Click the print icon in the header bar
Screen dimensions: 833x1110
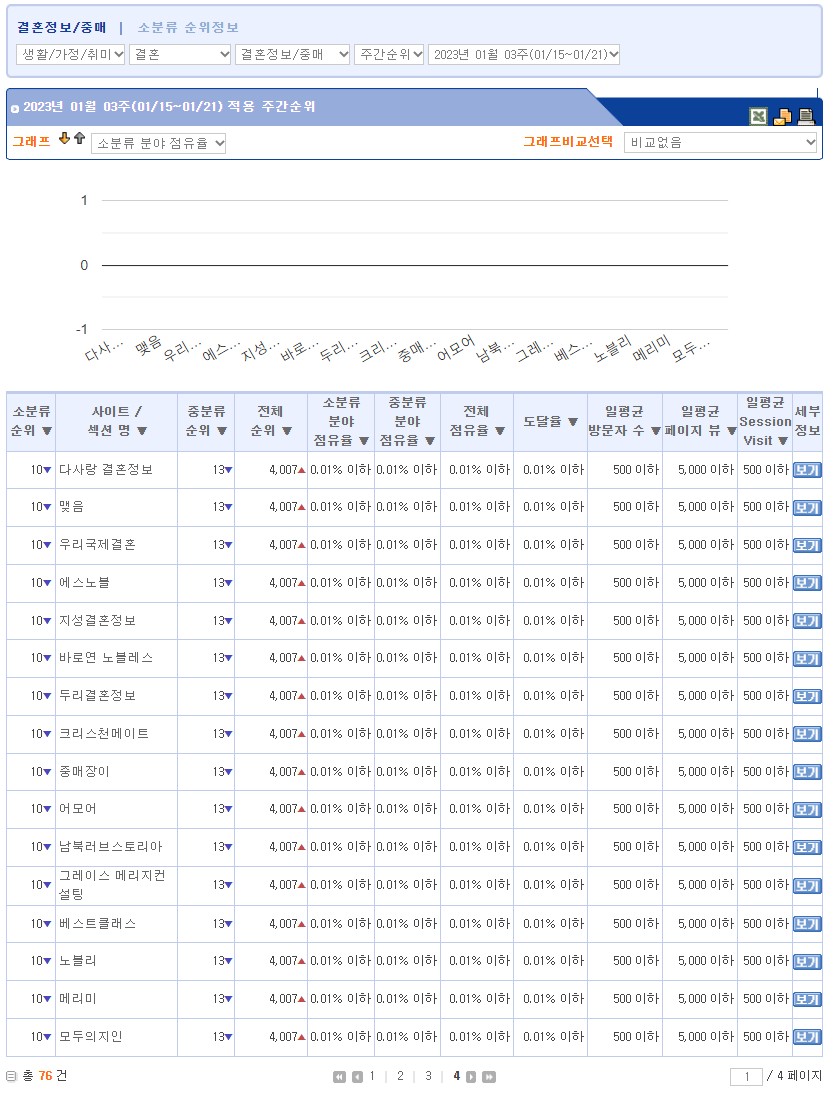pyautogui.click(x=806, y=116)
